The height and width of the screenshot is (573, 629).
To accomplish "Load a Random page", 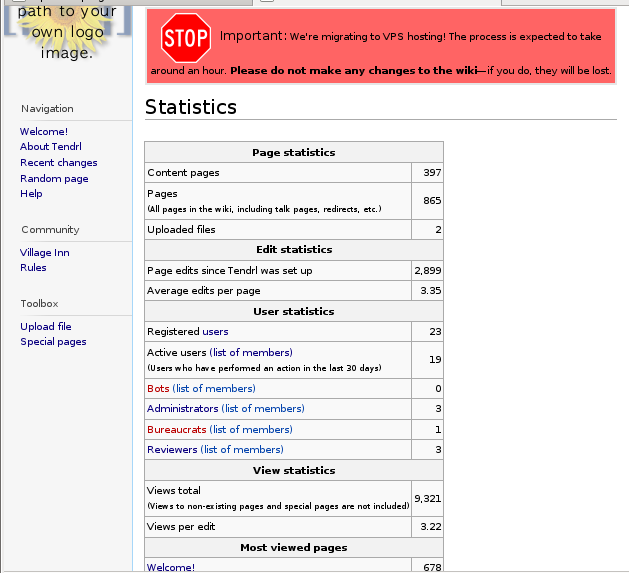I will (x=54, y=179).
